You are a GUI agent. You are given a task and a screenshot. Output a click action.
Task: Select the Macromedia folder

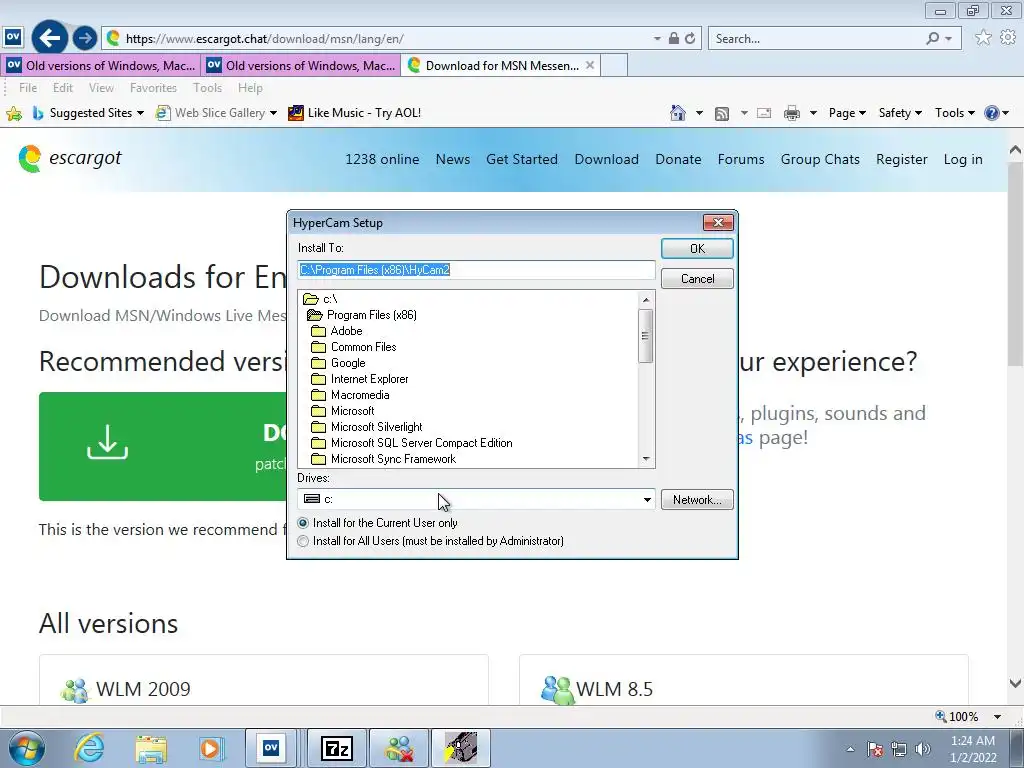click(360, 395)
